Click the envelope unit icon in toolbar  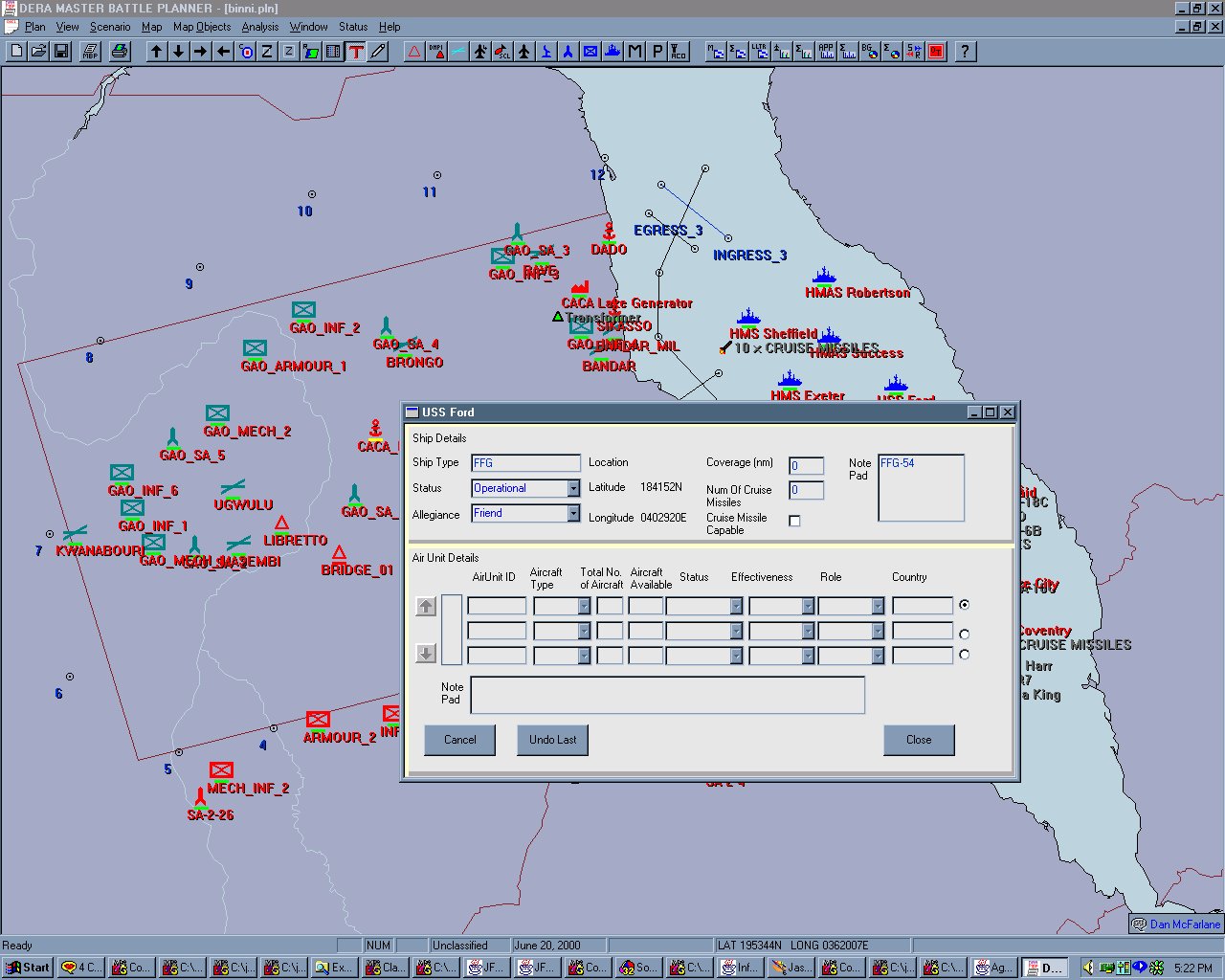590,52
